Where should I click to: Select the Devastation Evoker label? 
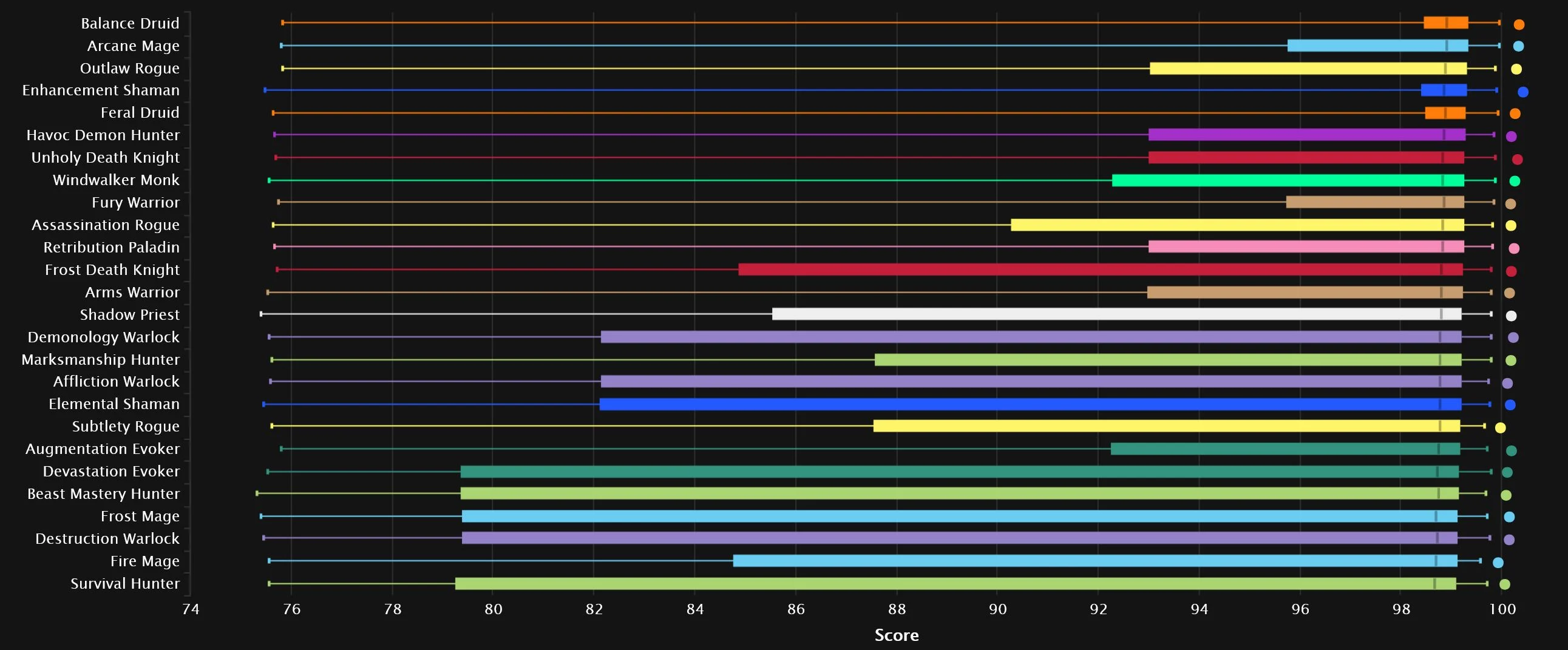coord(111,472)
